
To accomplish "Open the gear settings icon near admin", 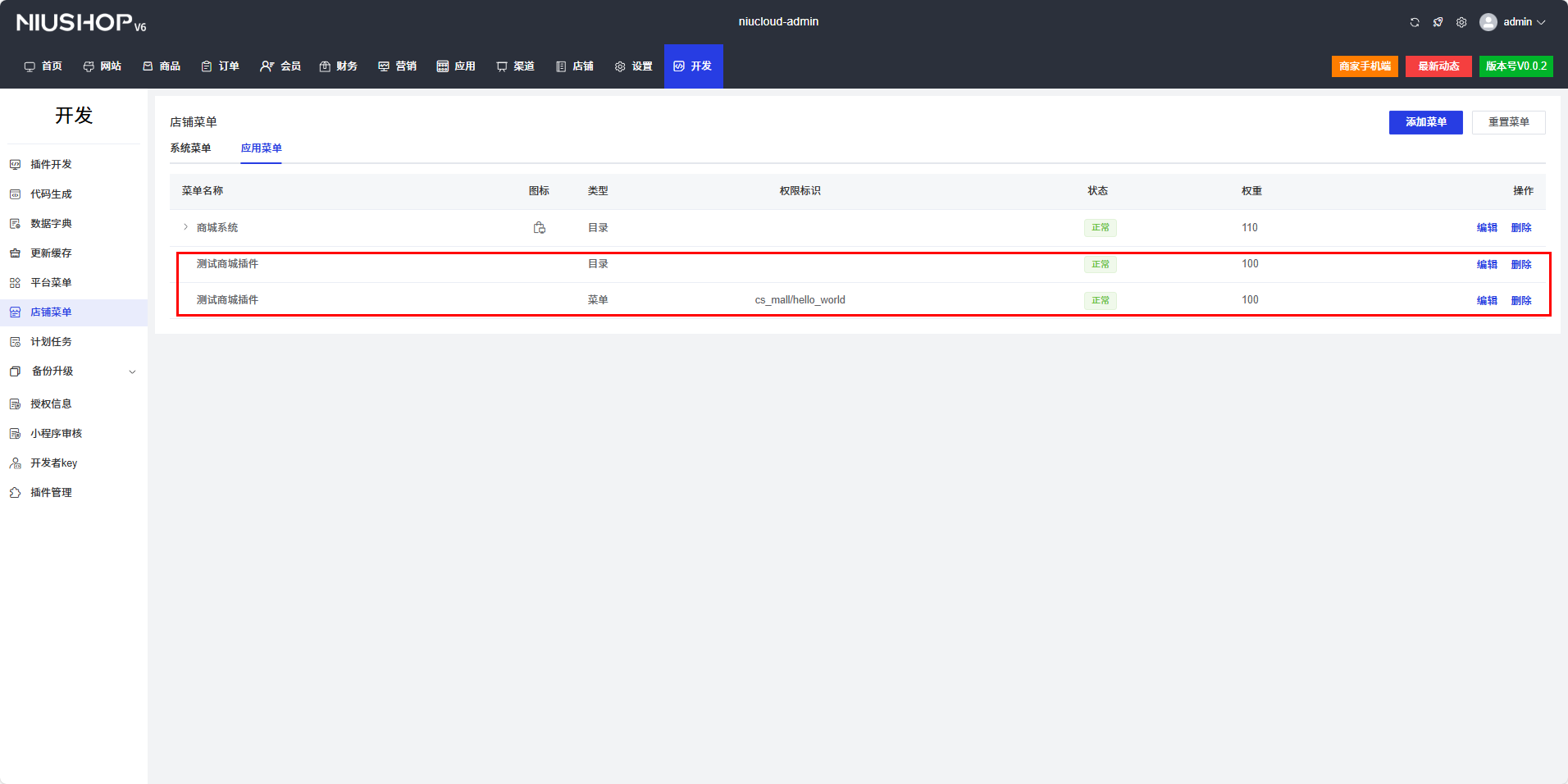I will (x=1461, y=22).
